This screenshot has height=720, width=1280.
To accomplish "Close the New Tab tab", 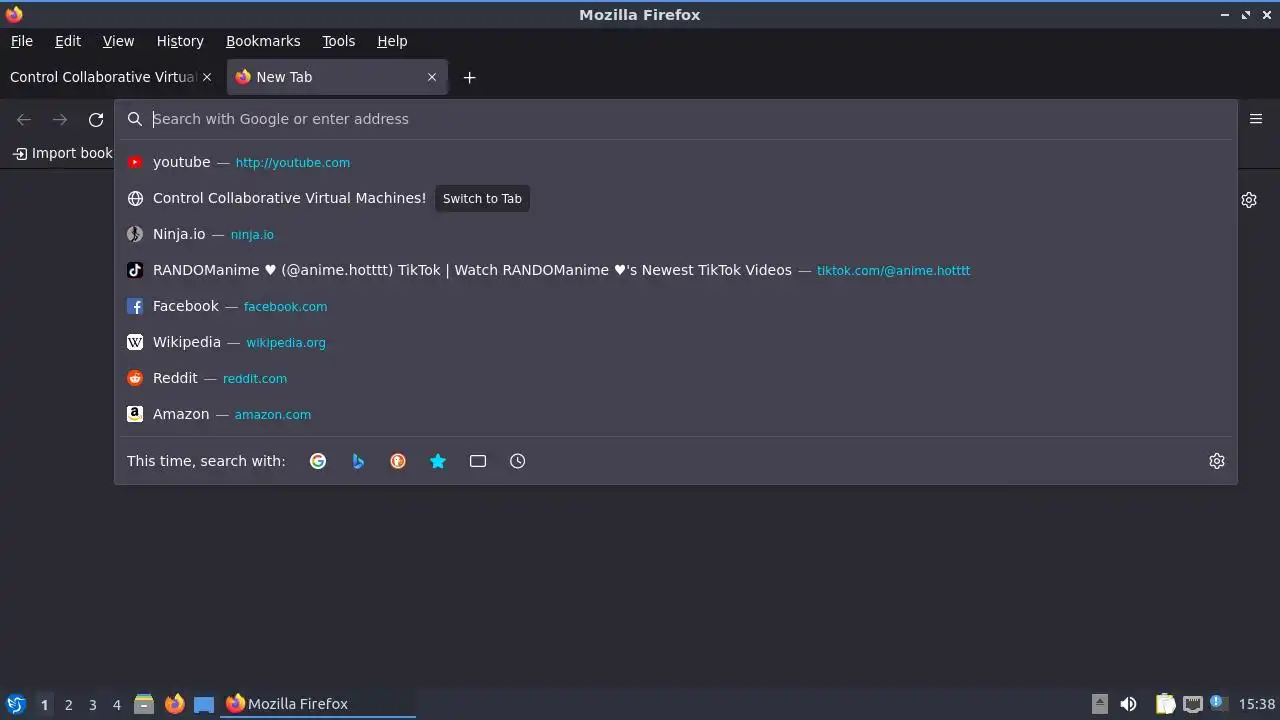I will click(432, 77).
